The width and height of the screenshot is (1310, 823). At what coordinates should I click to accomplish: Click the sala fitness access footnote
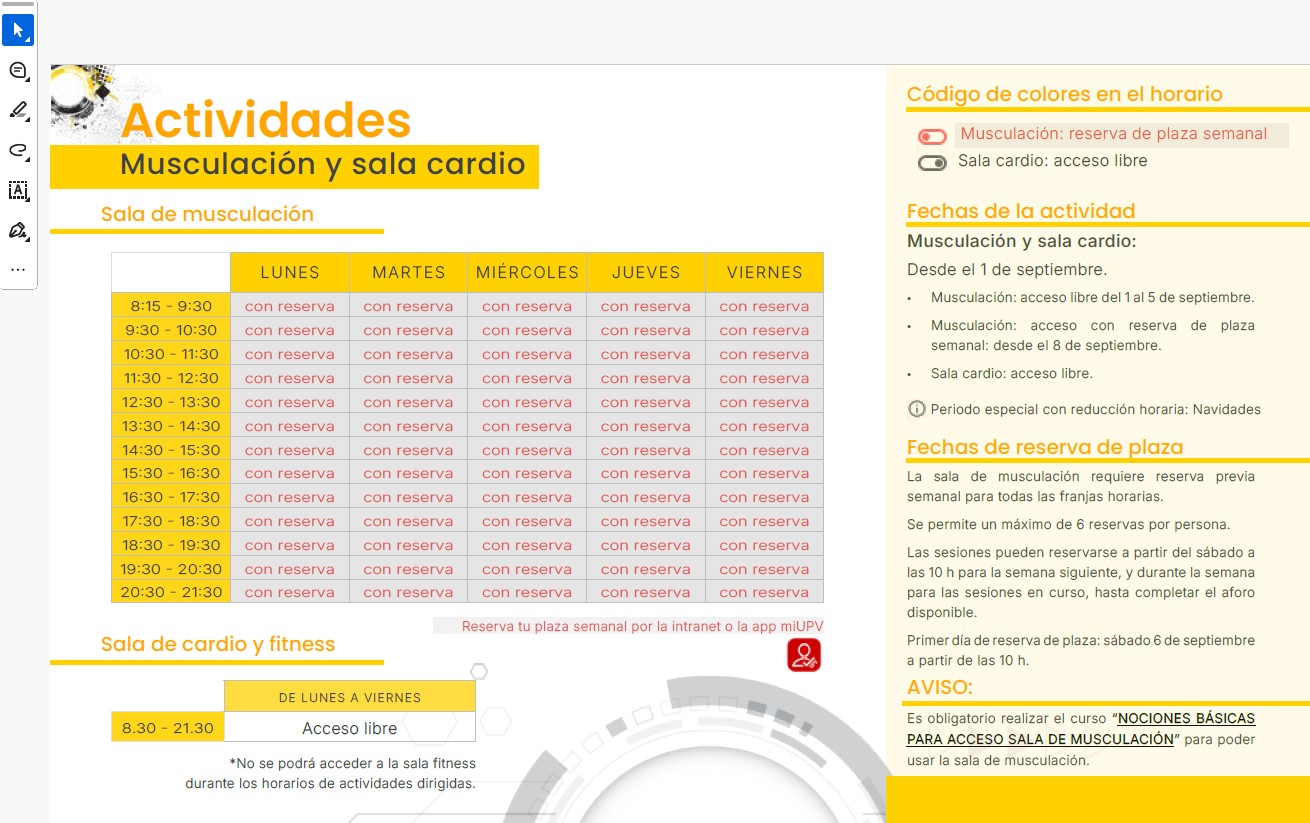(331, 773)
